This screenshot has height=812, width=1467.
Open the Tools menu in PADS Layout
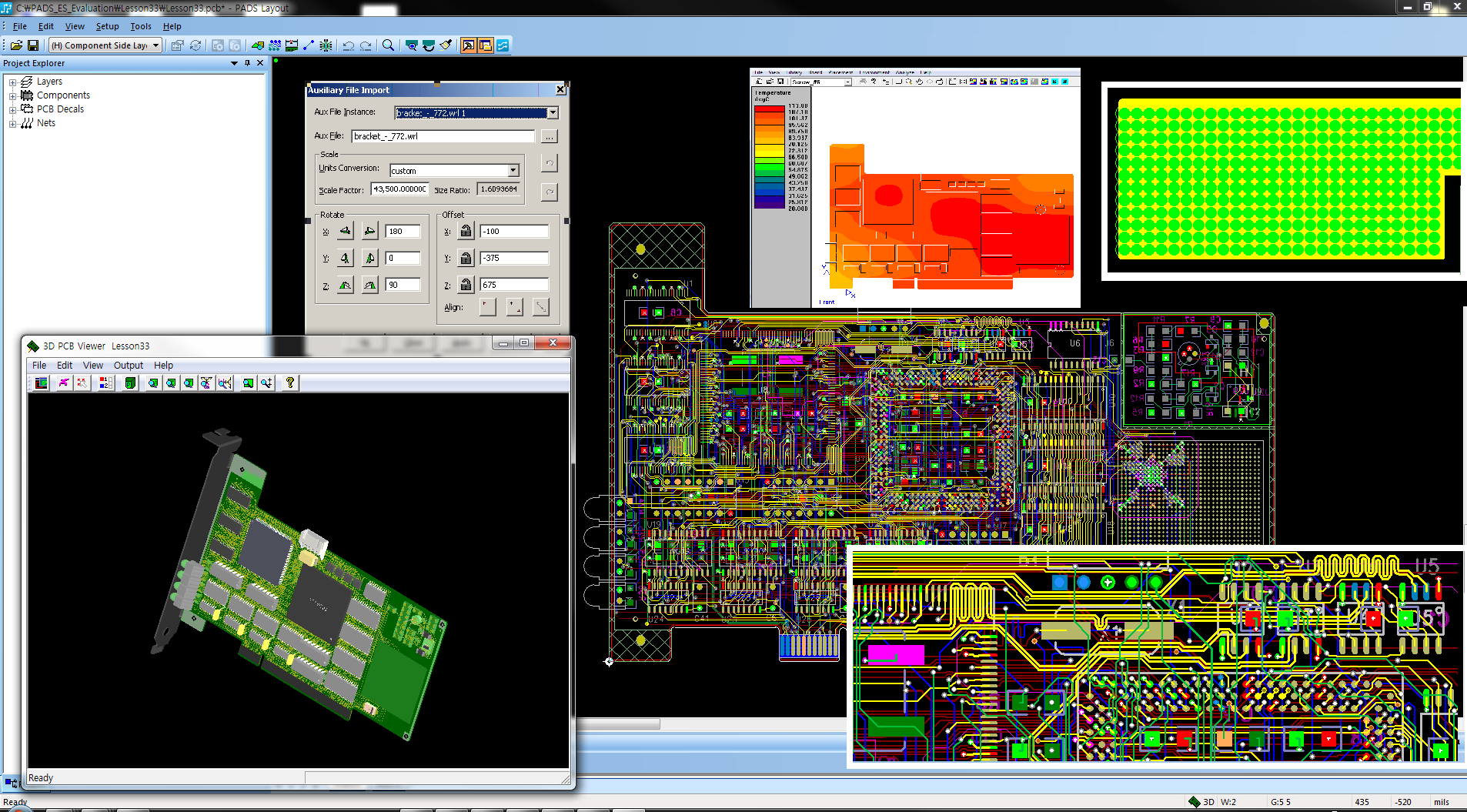pyautogui.click(x=141, y=26)
